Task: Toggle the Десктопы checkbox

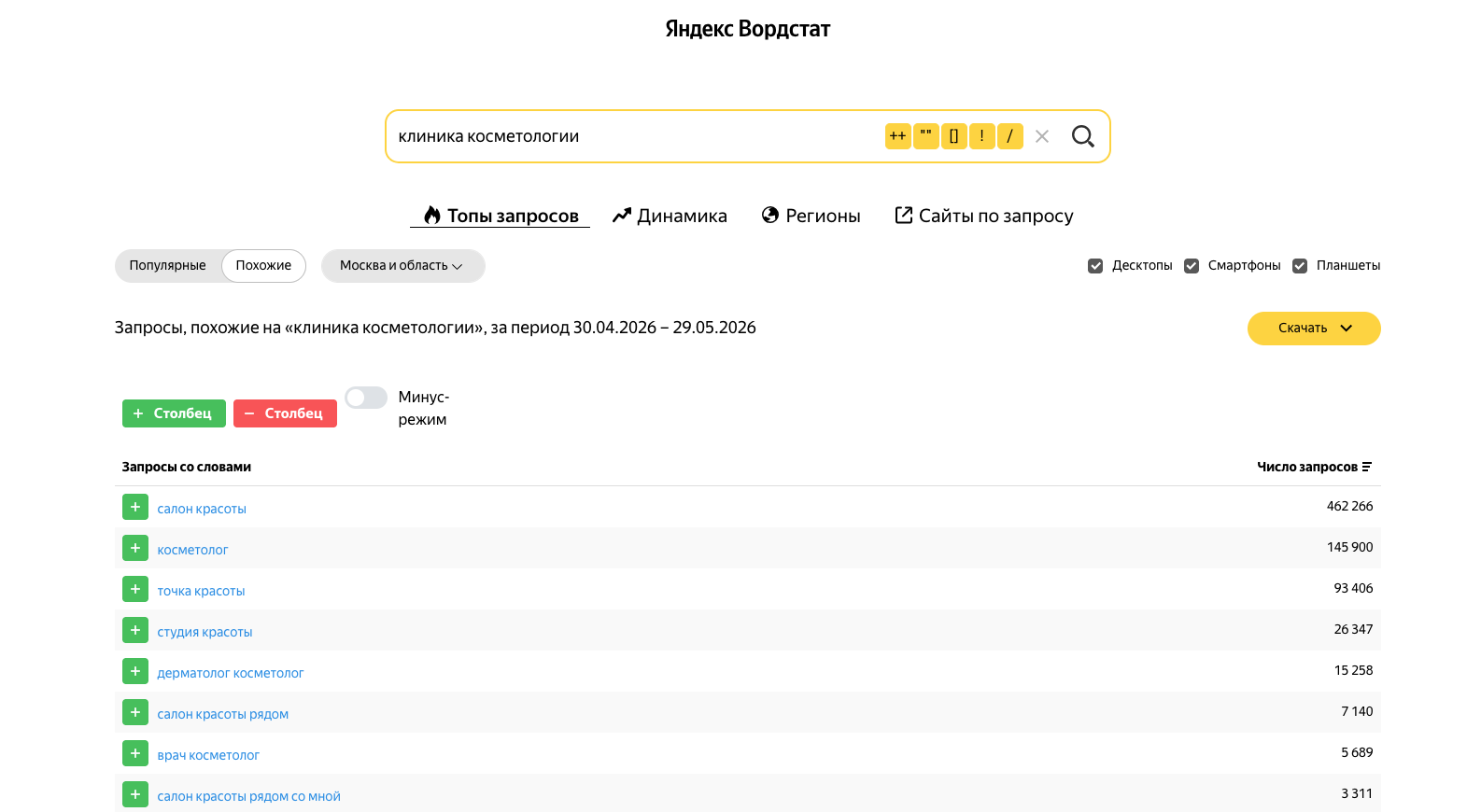Action: coord(1095,266)
